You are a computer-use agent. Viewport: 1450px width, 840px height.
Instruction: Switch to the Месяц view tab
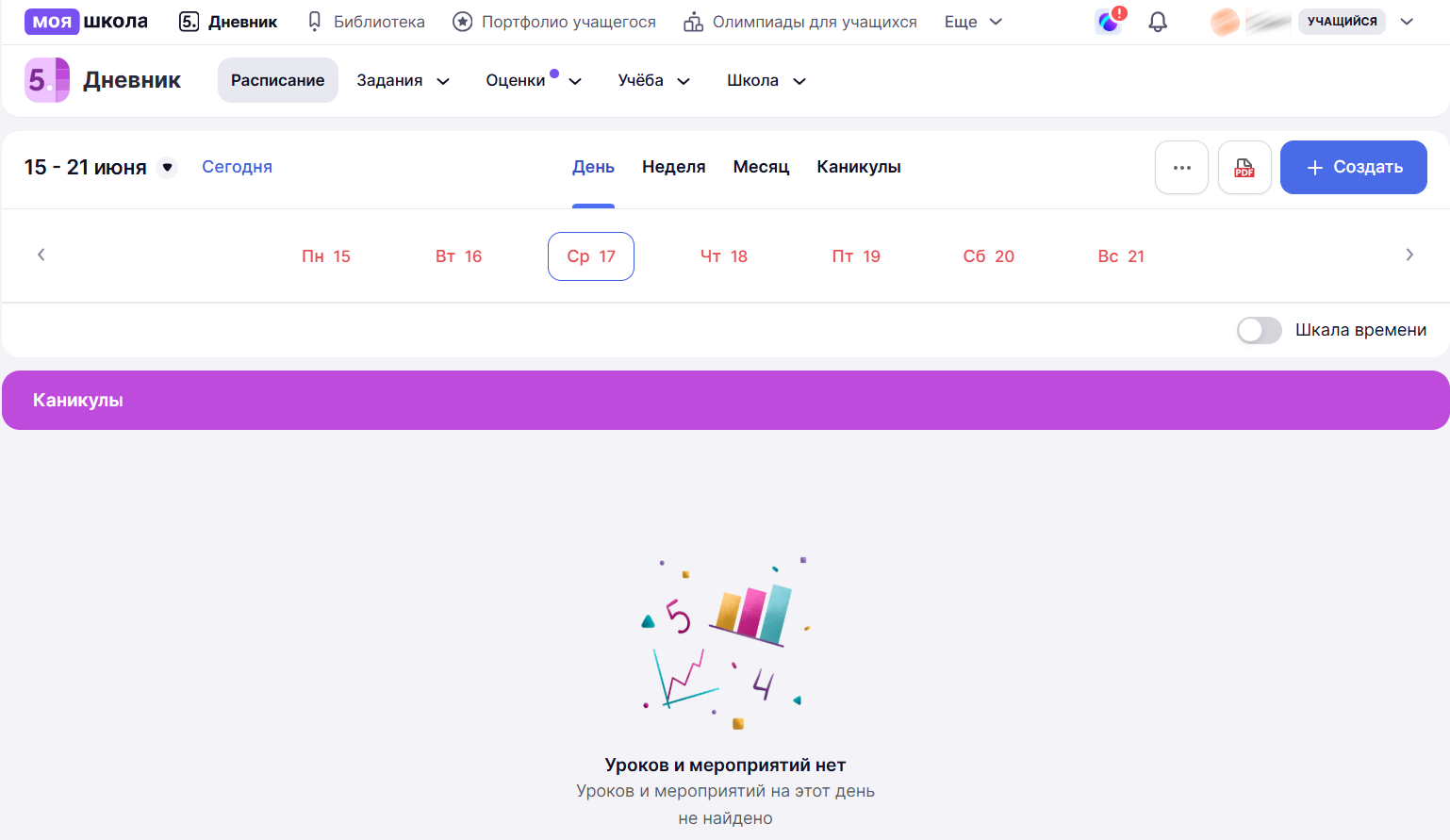tap(761, 167)
